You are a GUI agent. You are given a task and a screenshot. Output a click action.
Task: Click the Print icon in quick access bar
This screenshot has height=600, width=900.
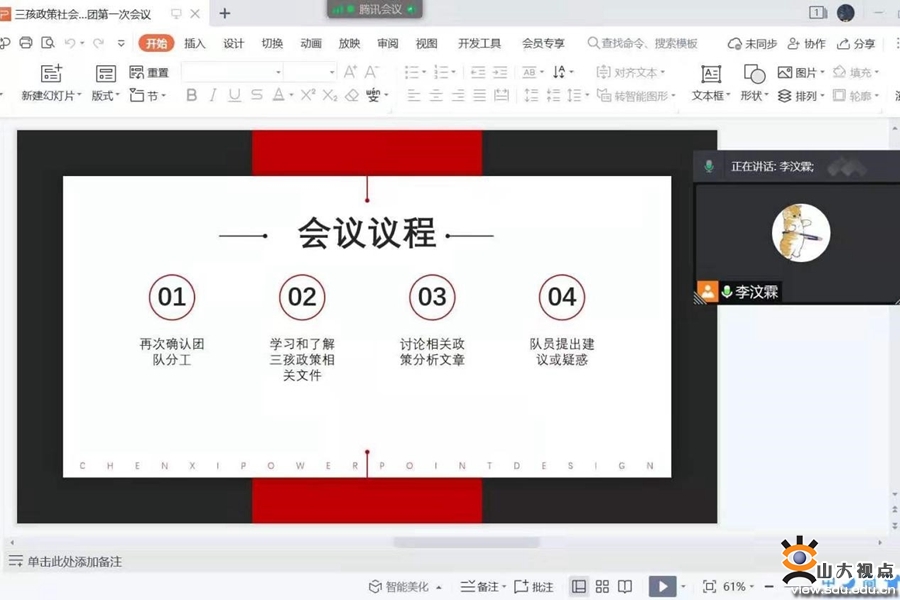point(26,43)
